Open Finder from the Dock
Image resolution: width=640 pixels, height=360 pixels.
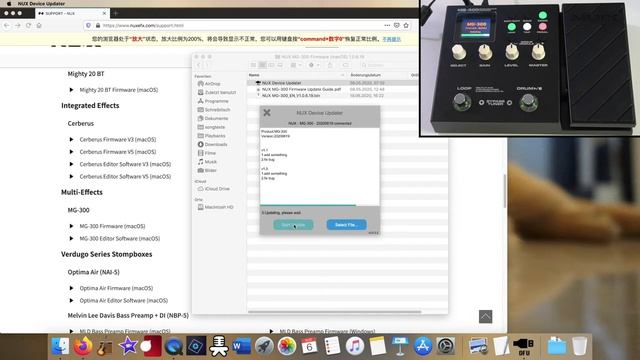pos(60,346)
